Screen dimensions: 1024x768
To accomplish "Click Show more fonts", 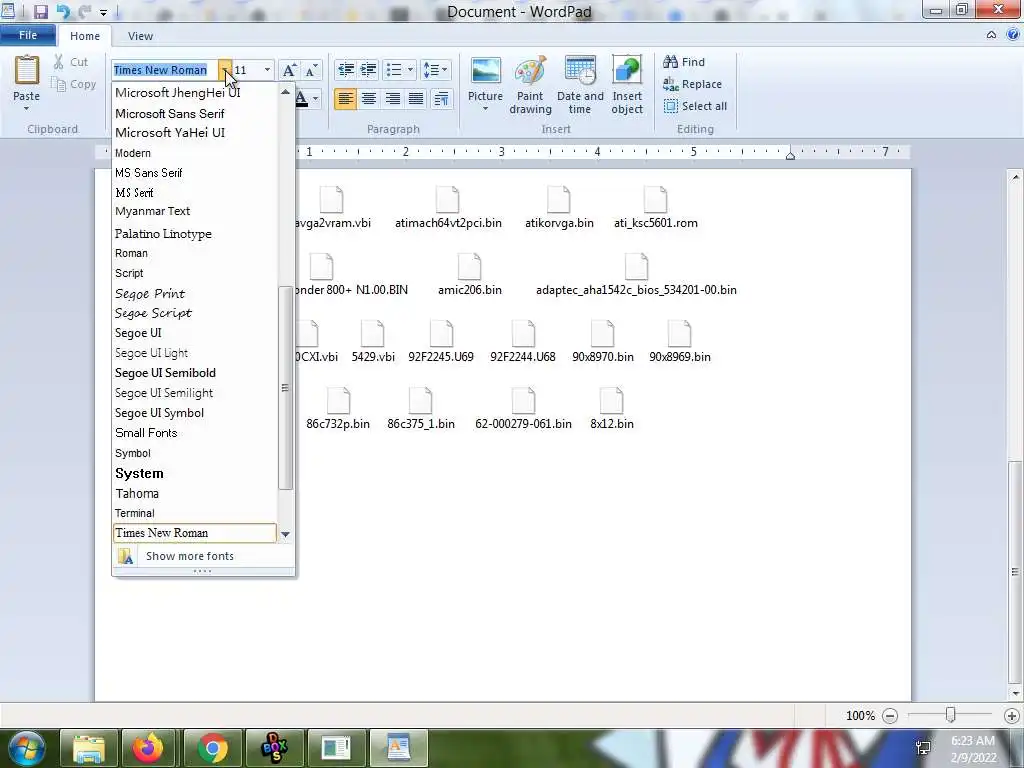I will (203, 556).
